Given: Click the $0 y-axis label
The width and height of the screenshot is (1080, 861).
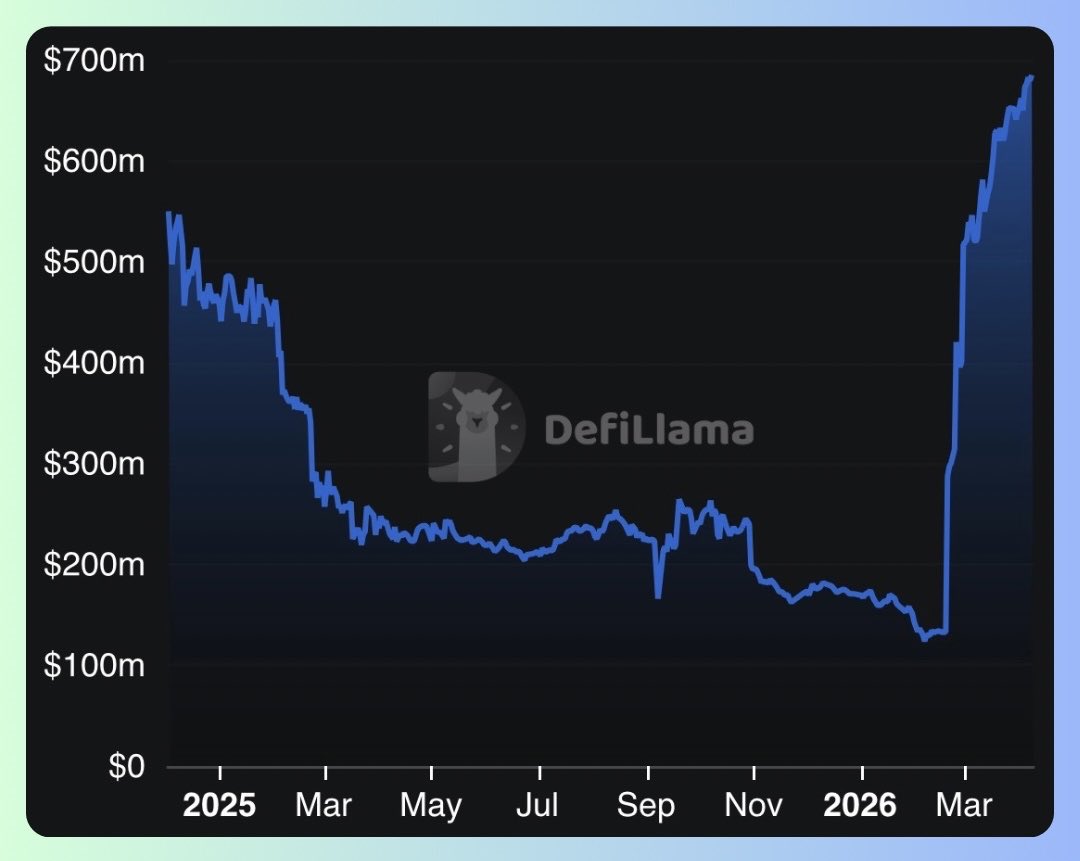Looking at the screenshot, I should coord(127,766).
